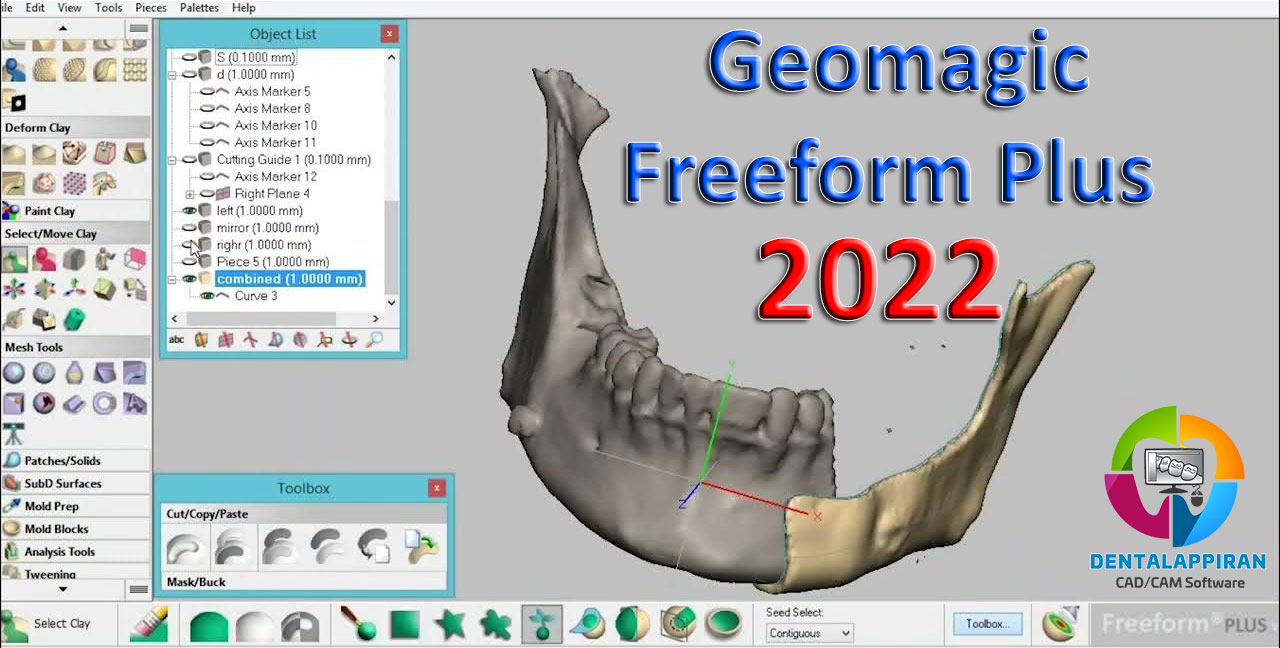Open the Seed Select dropdown
Viewport: 1280px width, 648px height.
(x=810, y=633)
